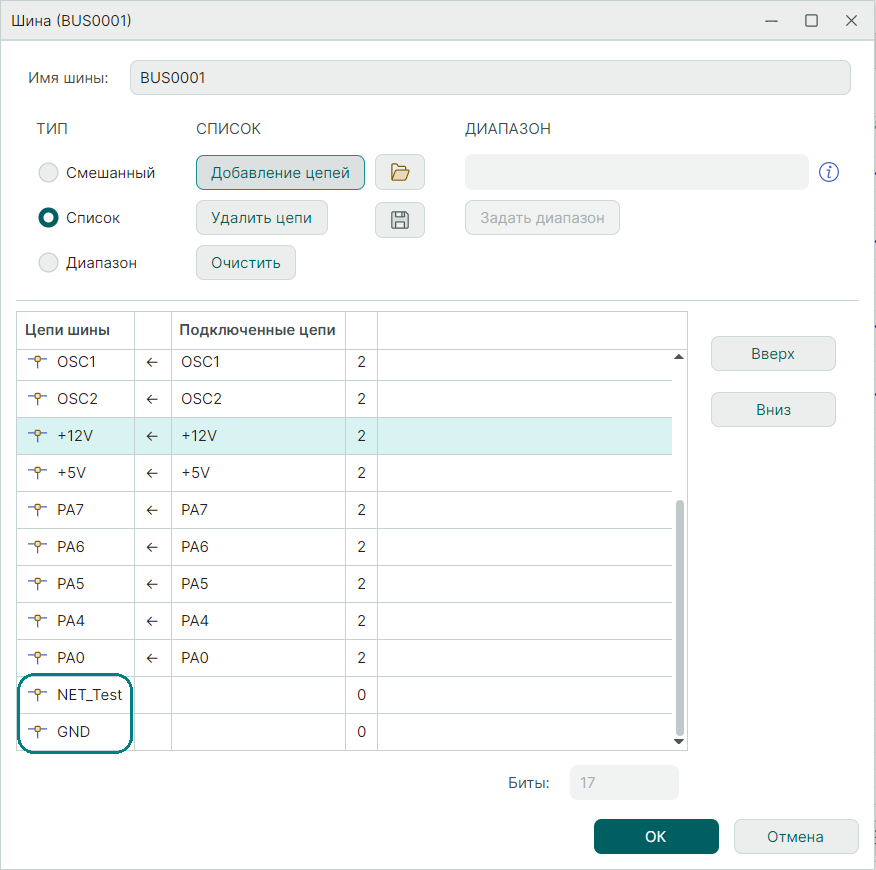Click the connection arrow in OSC1 row
Image resolution: width=876 pixels, height=870 pixels.
click(152, 362)
